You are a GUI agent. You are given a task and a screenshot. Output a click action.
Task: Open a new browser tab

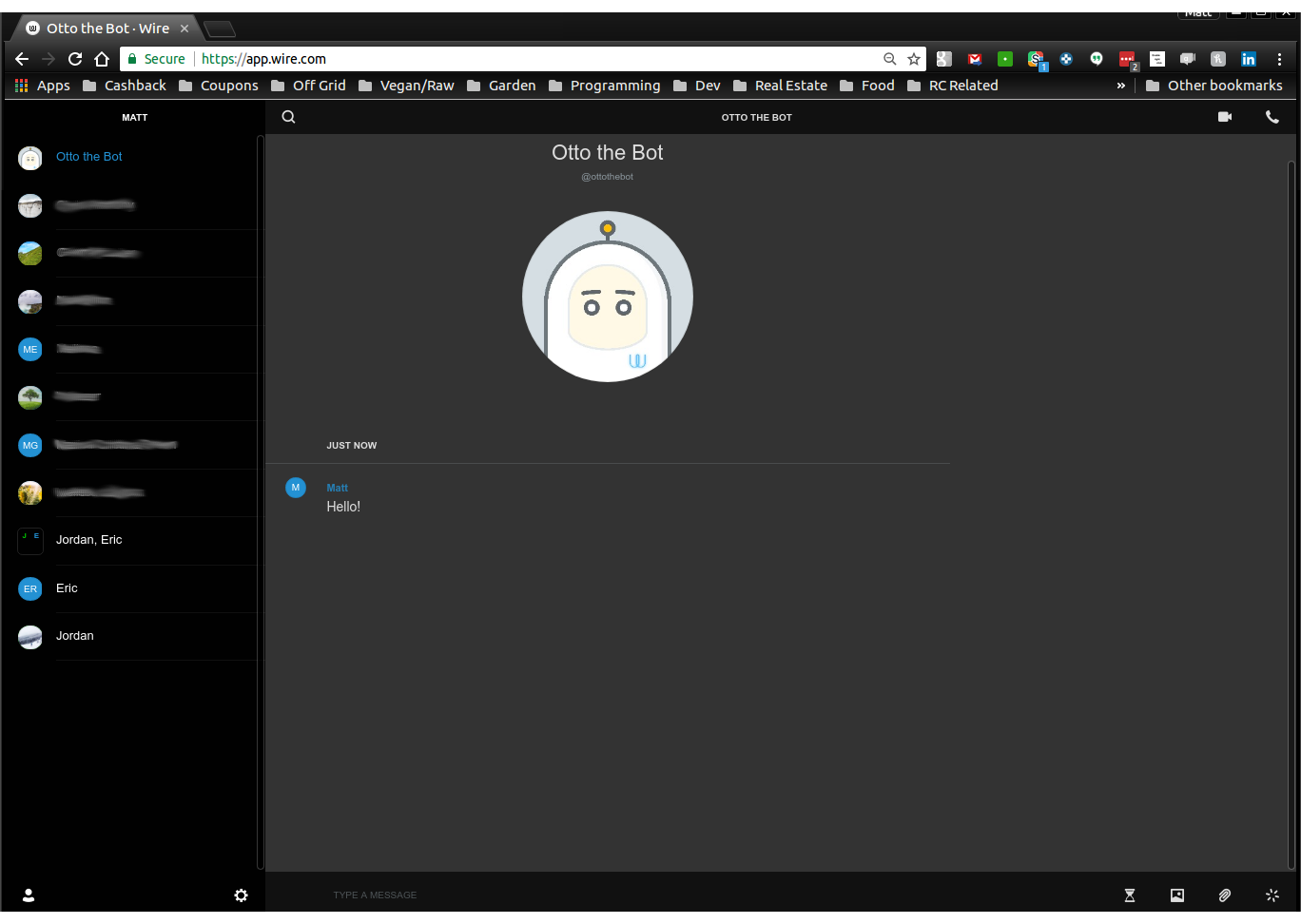(220, 29)
